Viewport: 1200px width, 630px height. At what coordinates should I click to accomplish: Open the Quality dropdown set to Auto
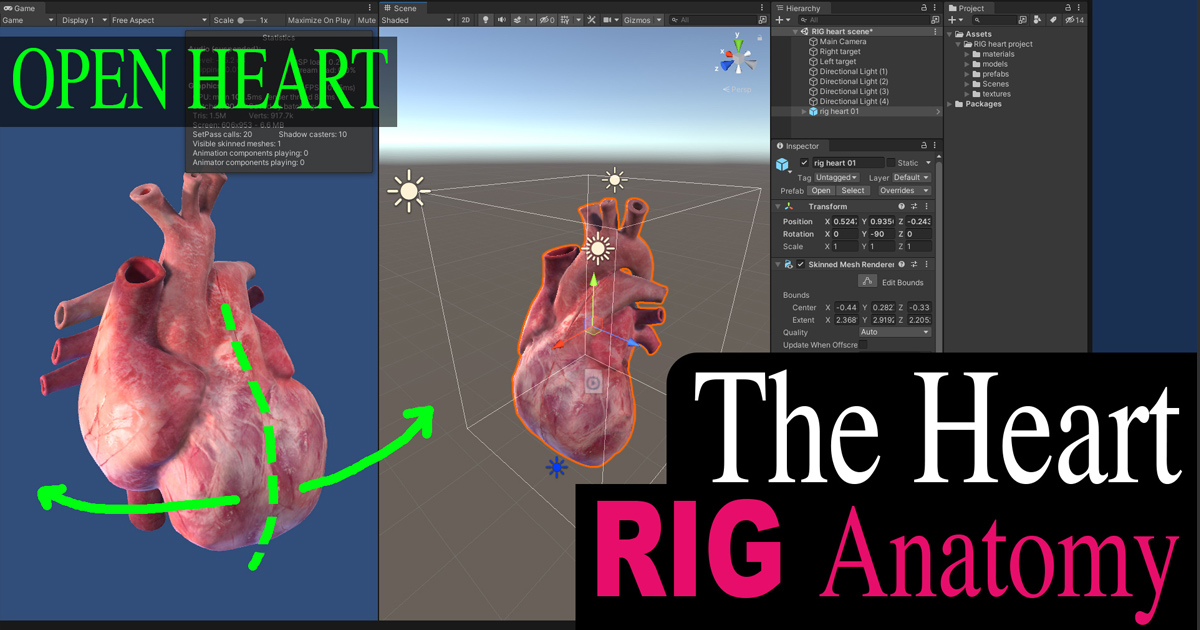click(x=895, y=333)
